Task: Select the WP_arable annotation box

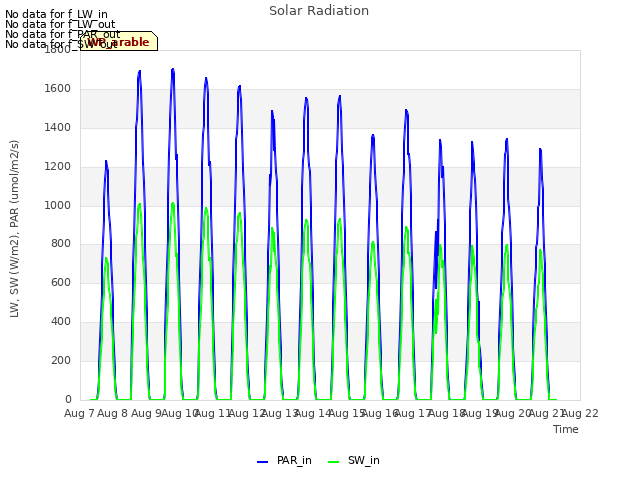Action: (x=119, y=41)
